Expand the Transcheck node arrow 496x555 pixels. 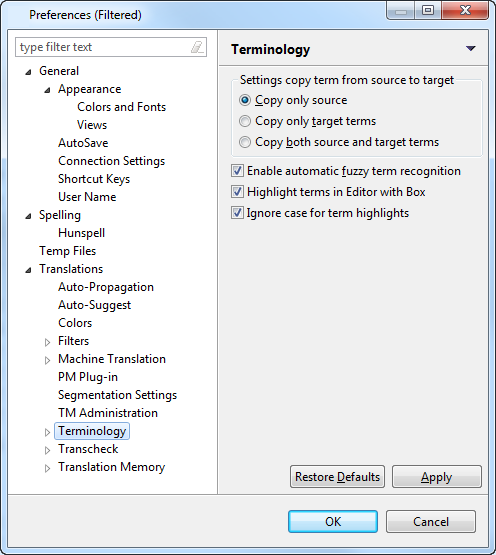coord(47,450)
